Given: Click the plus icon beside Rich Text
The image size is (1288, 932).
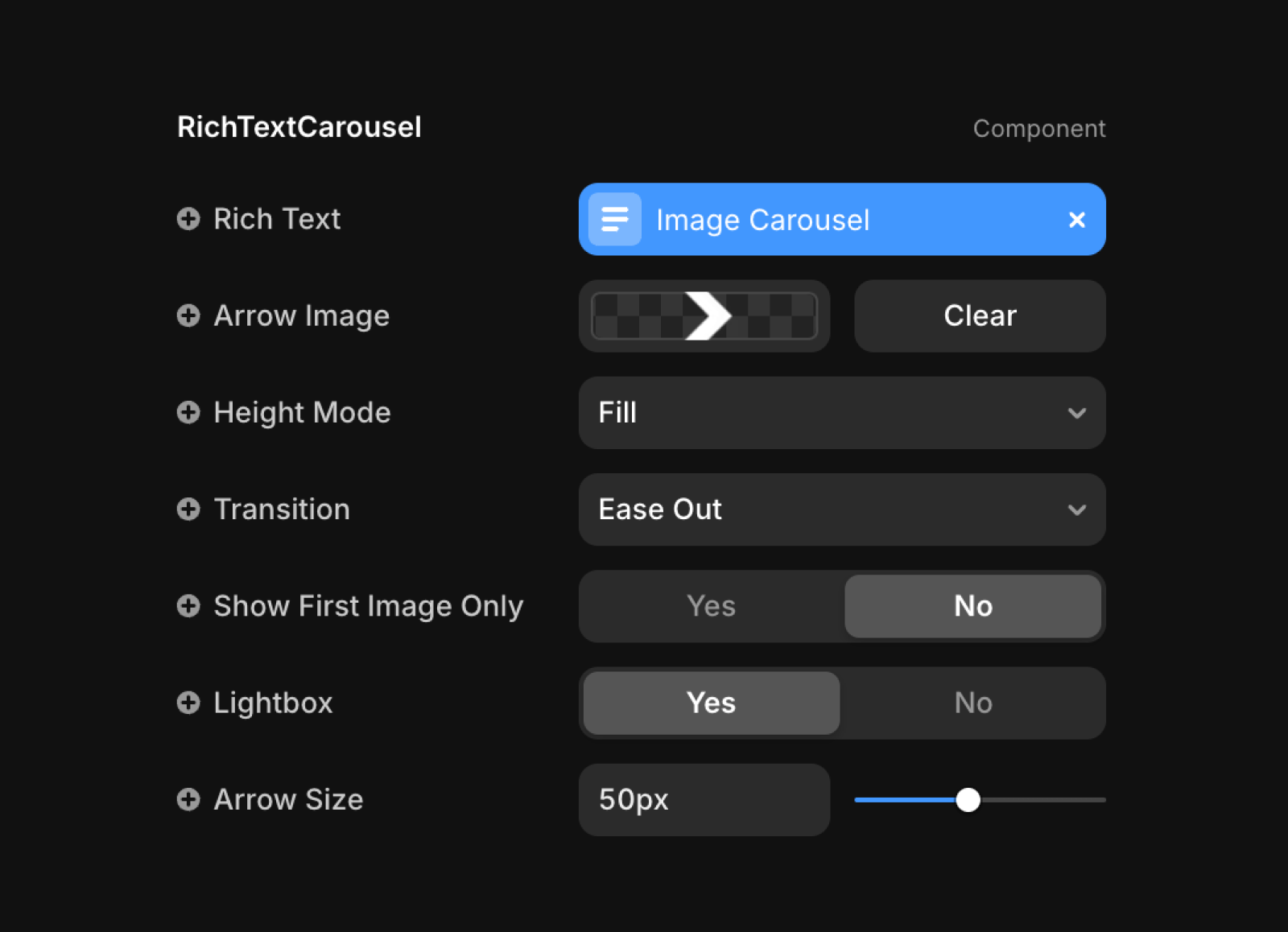Looking at the screenshot, I should pyautogui.click(x=188, y=219).
